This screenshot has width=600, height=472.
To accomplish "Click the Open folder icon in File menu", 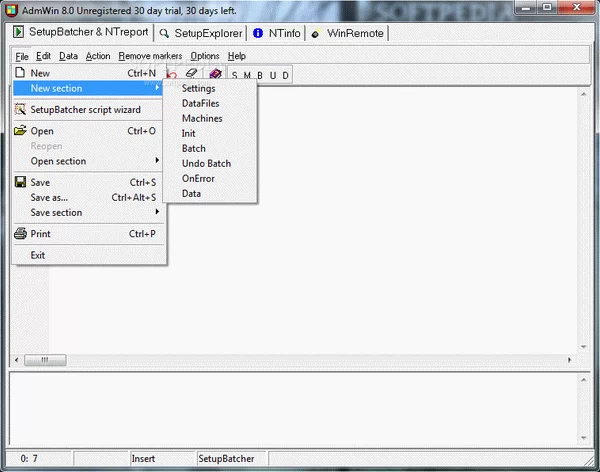I will [20, 131].
